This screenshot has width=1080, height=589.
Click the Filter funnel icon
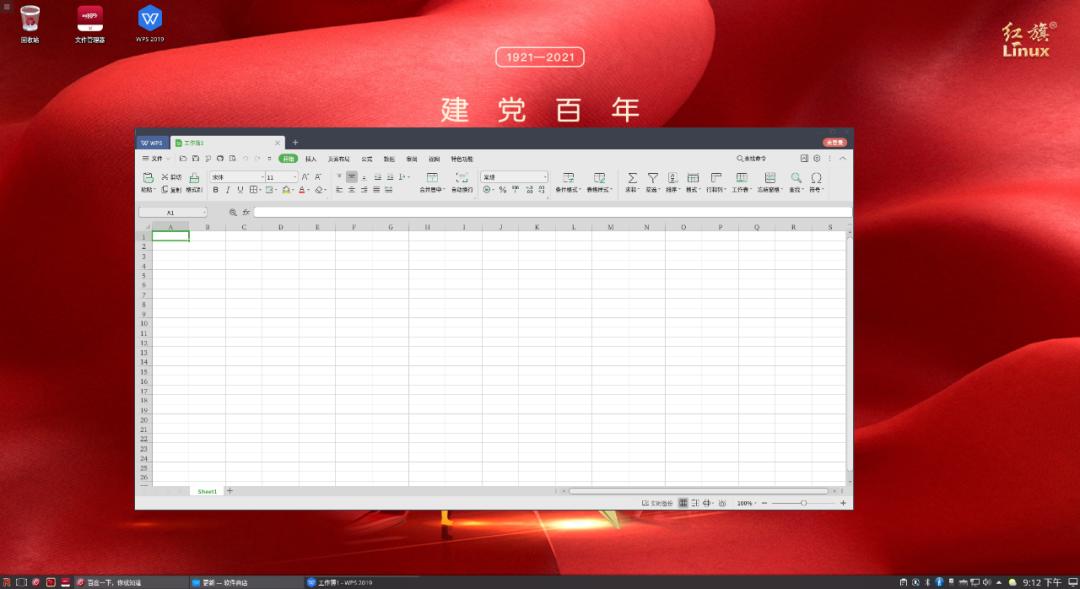652,178
